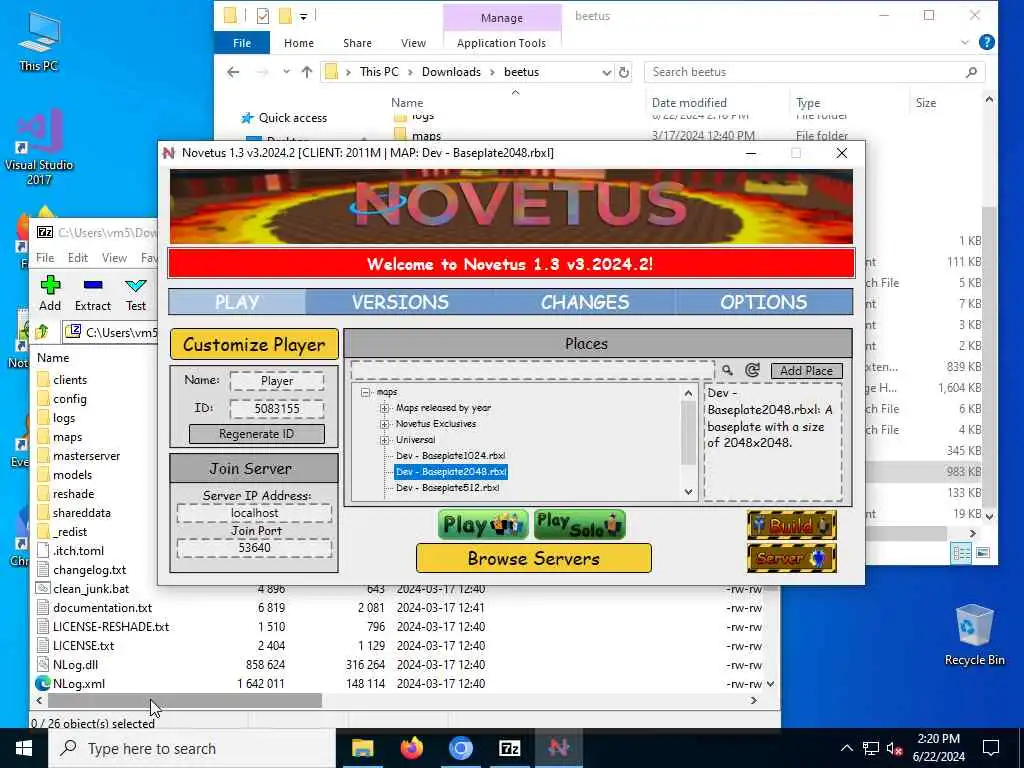Click Customize Player button

(254, 344)
